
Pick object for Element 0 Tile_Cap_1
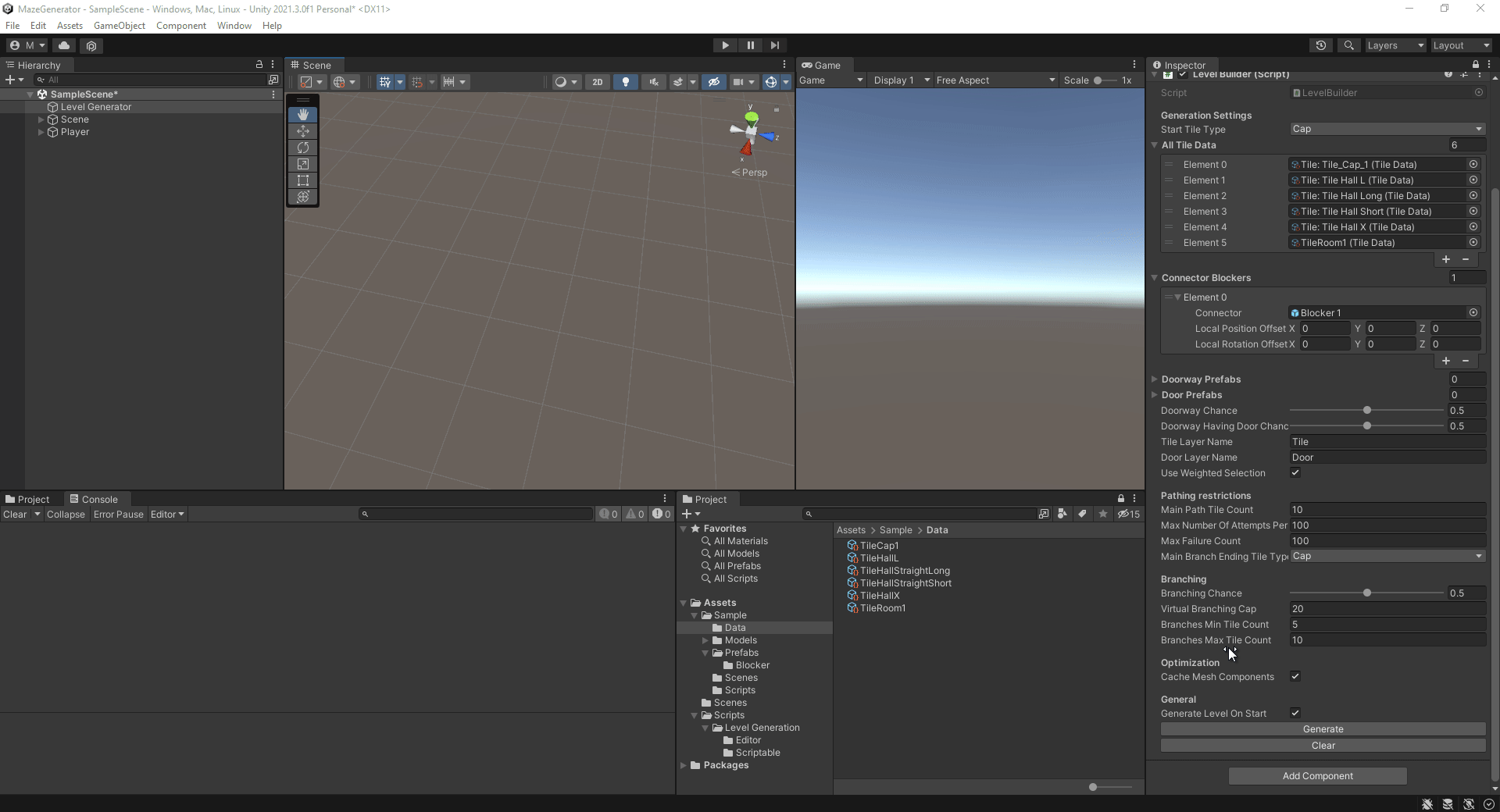click(x=1473, y=164)
